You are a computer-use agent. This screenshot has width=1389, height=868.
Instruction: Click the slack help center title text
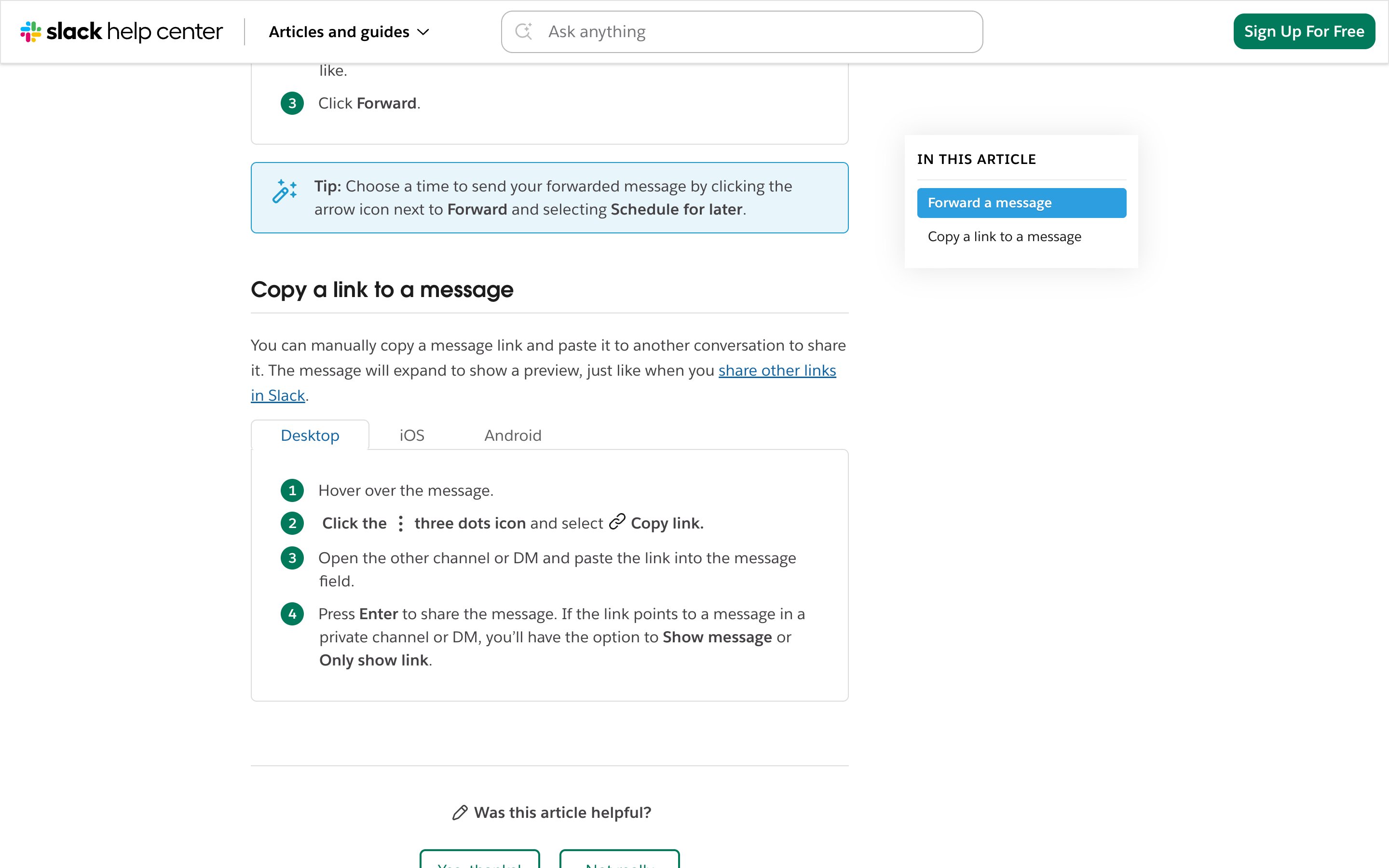click(134, 31)
